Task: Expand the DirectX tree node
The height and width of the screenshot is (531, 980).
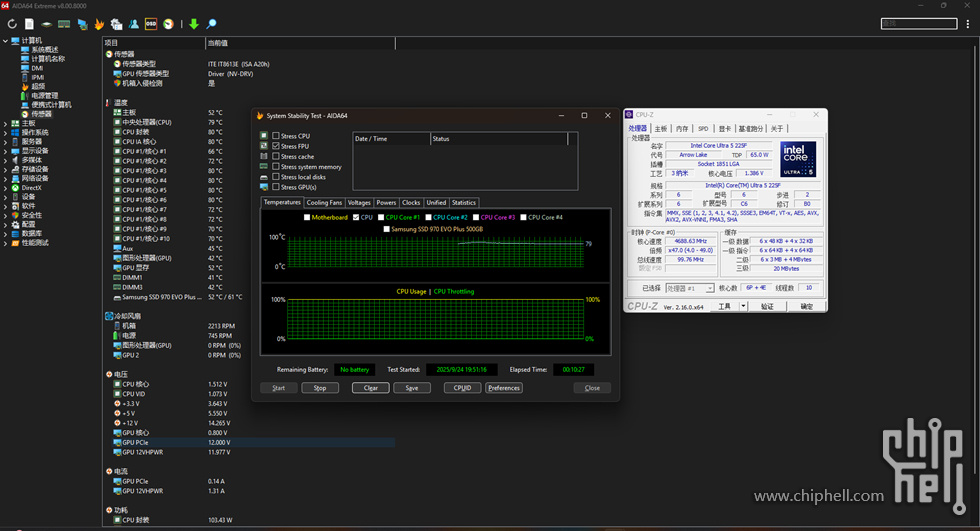Action: [x=6, y=187]
